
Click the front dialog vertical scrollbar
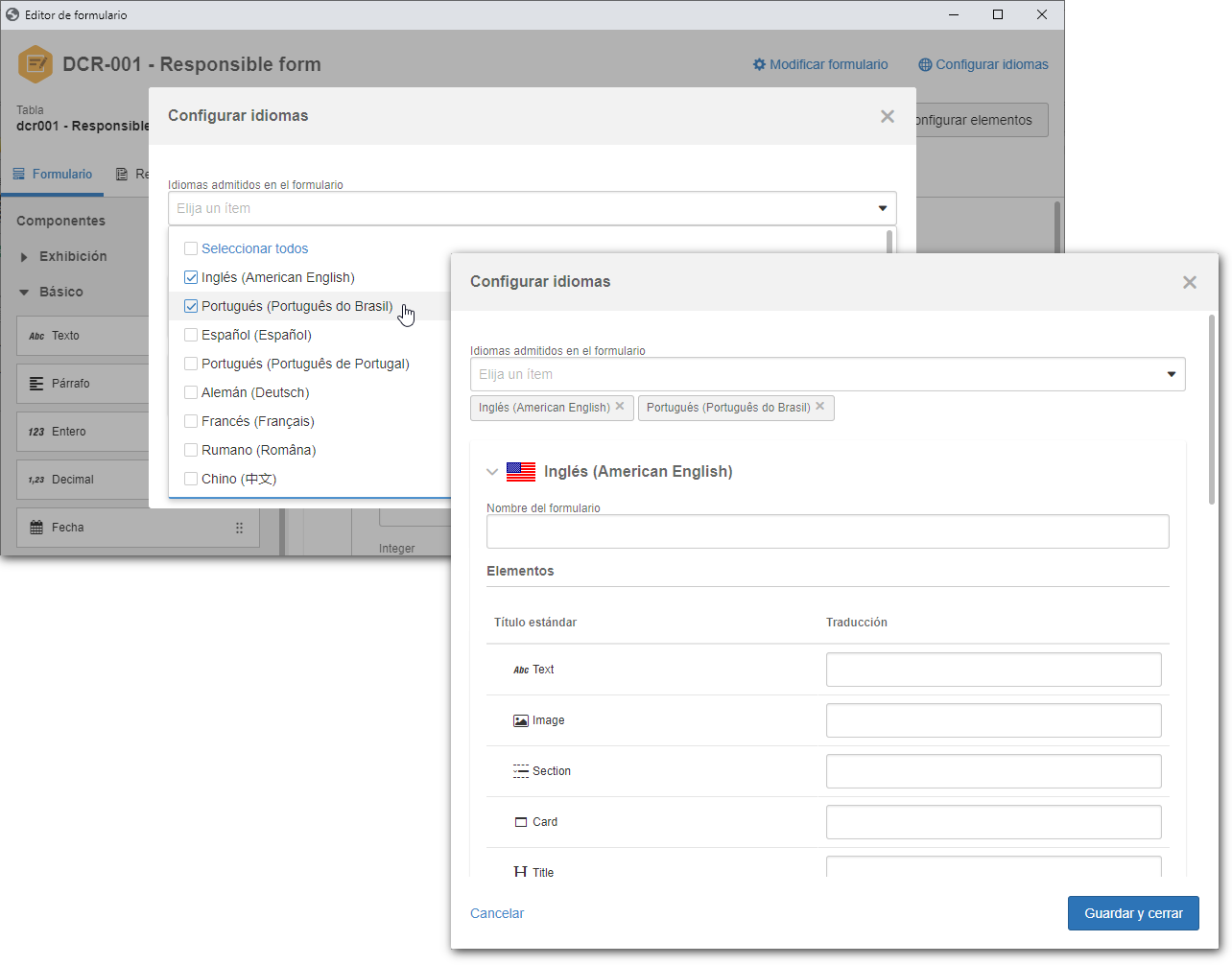[x=1212, y=410]
